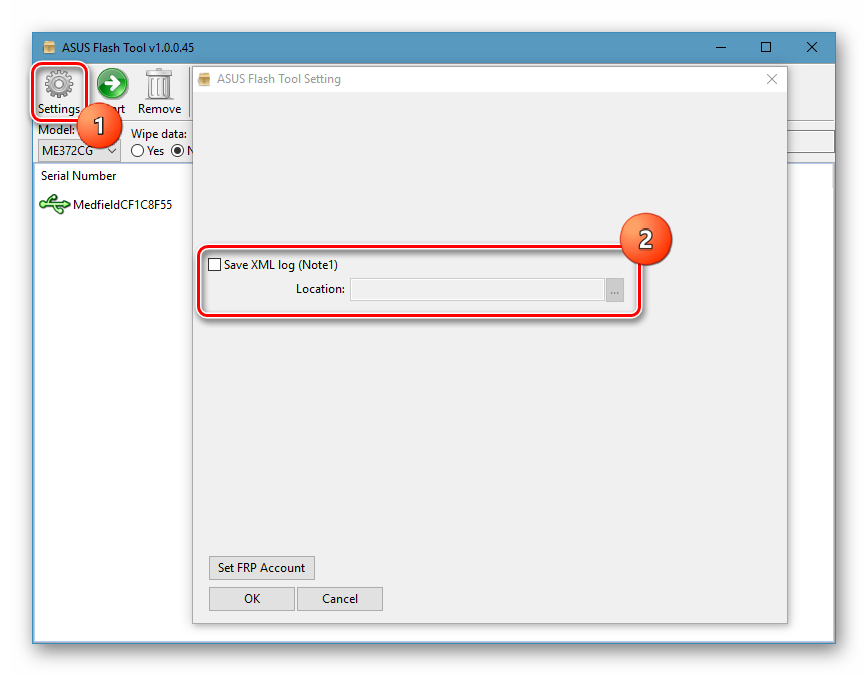Click the Serial Number column header
The image size is (868, 676).
[x=79, y=176]
